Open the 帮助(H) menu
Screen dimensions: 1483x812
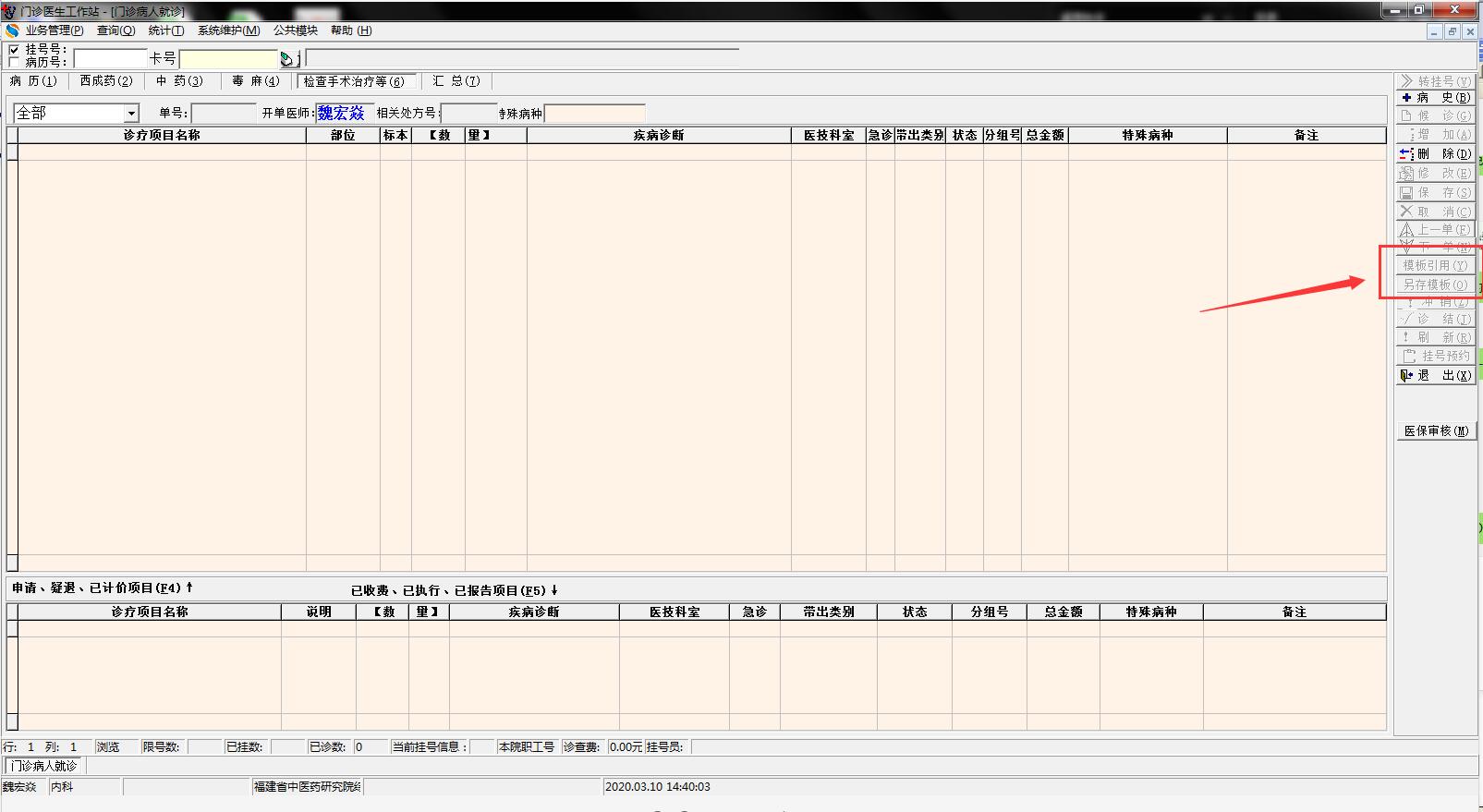[x=351, y=30]
